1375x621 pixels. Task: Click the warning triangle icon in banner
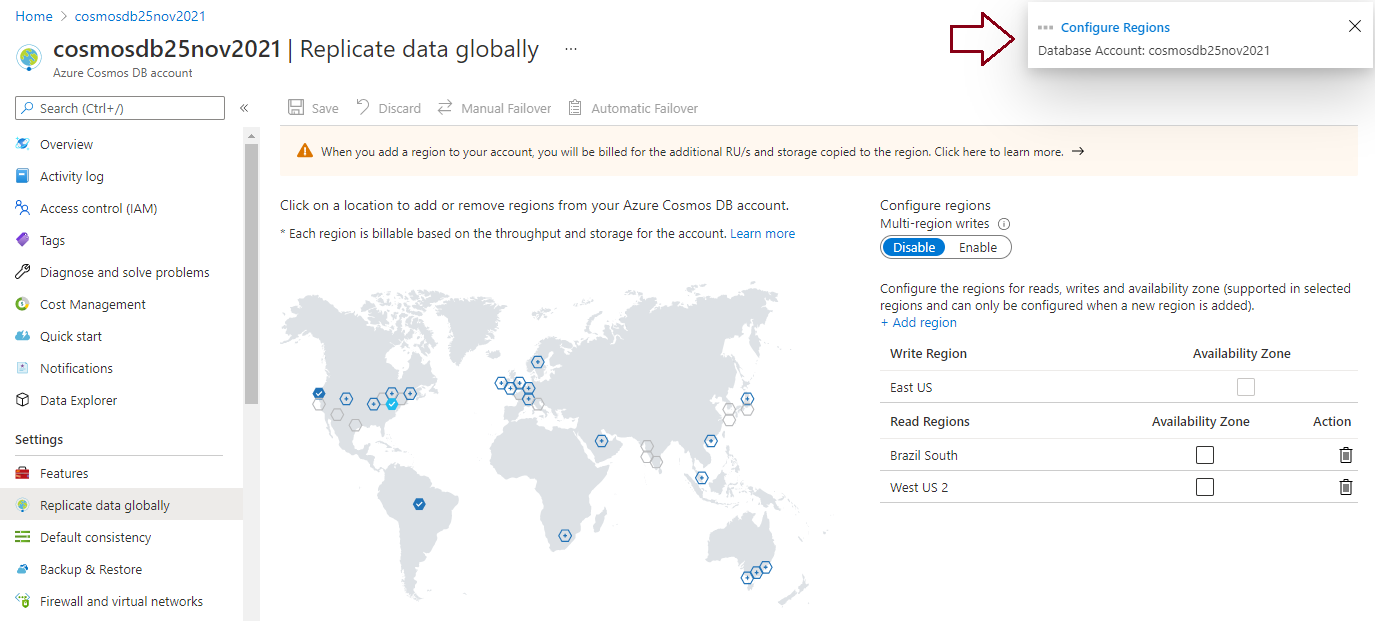point(305,152)
